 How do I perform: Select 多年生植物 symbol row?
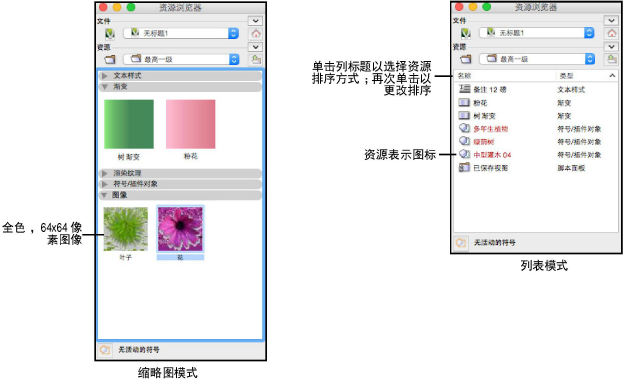(536, 129)
